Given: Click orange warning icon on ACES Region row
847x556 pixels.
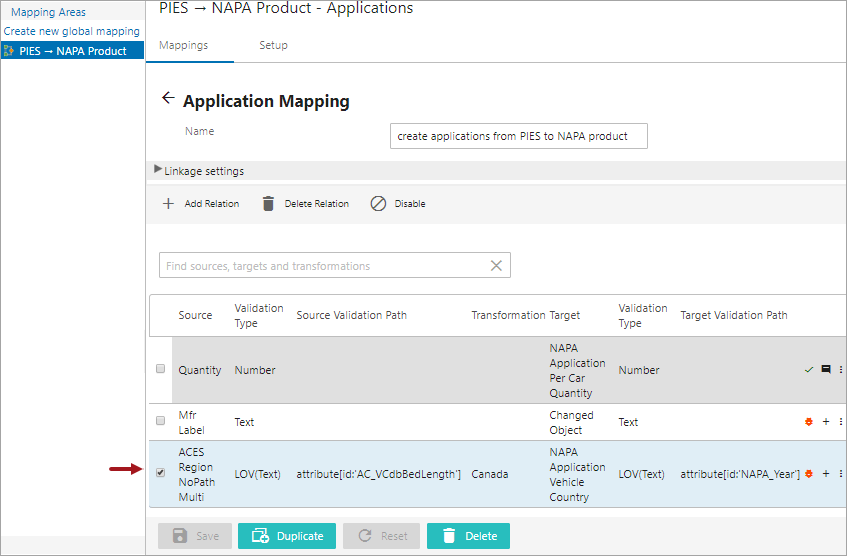Looking at the screenshot, I should click(x=809, y=474).
